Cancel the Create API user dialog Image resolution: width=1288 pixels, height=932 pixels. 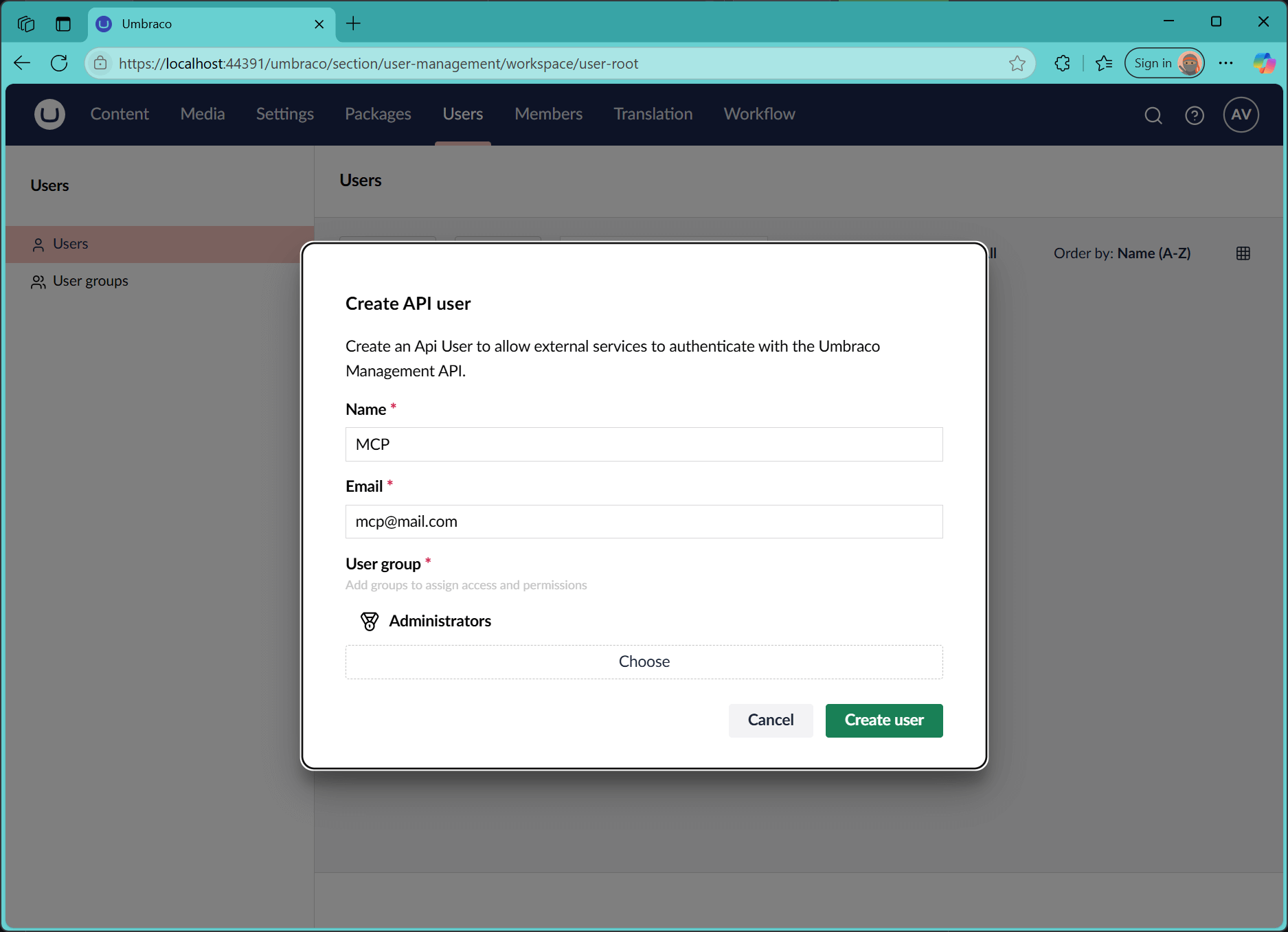click(771, 720)
